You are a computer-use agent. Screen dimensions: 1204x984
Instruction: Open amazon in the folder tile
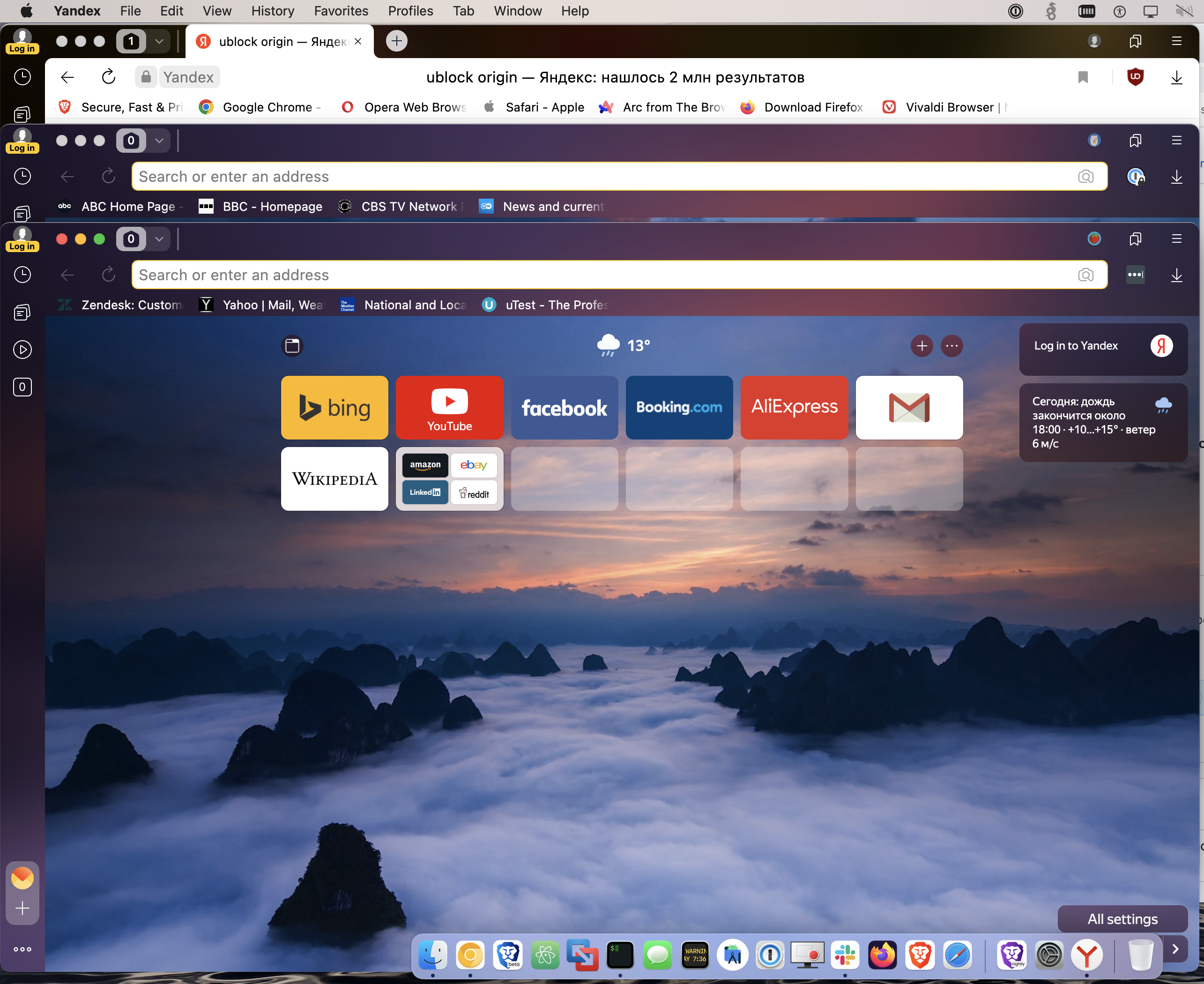pos(425,465)
